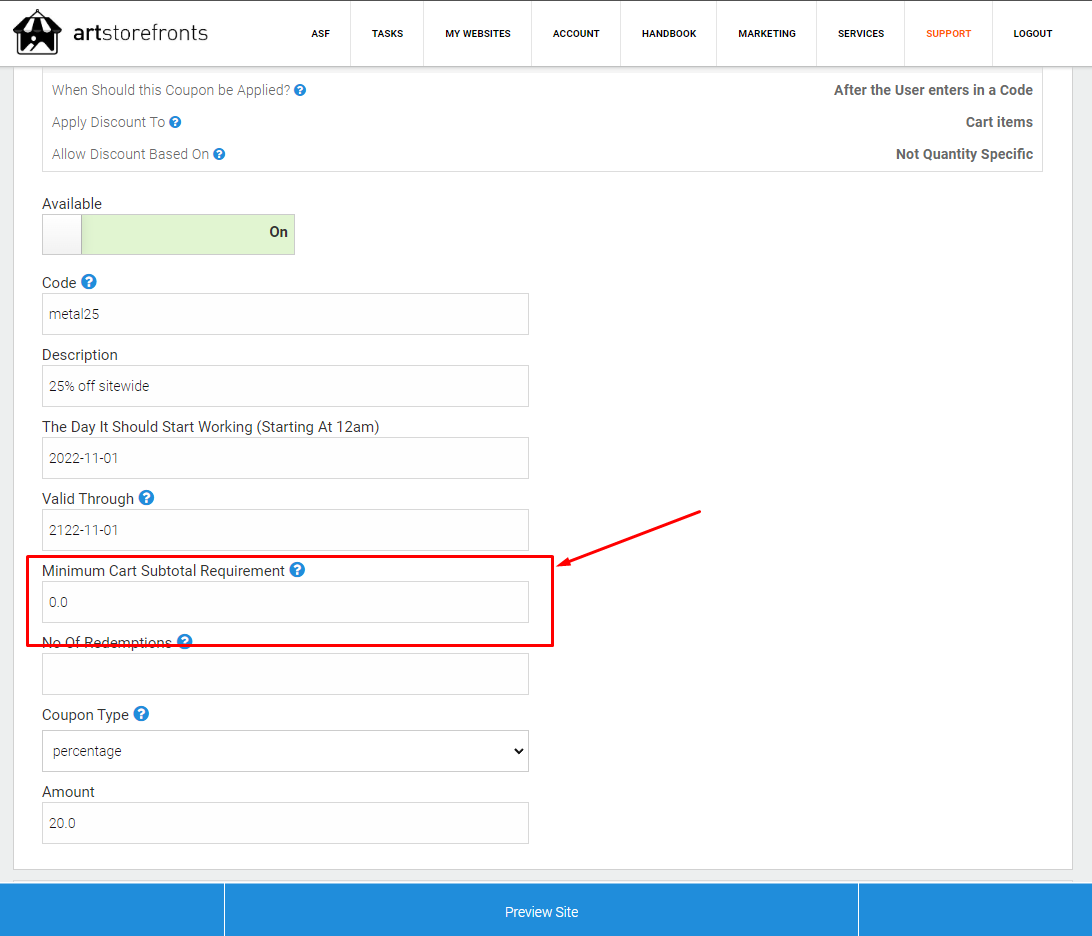This screenshot has width=1092, height=936.
Task: Open help icon beside 'When Should this Coupon be Applied?'
Action: [x=300, y=90]
